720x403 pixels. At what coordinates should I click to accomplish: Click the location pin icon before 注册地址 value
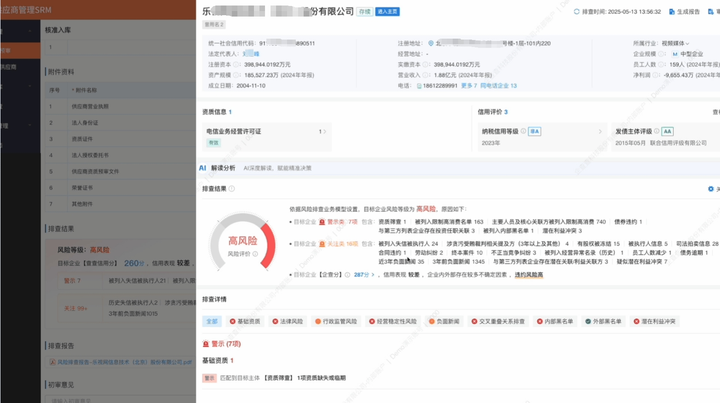[x=431, y=44]
